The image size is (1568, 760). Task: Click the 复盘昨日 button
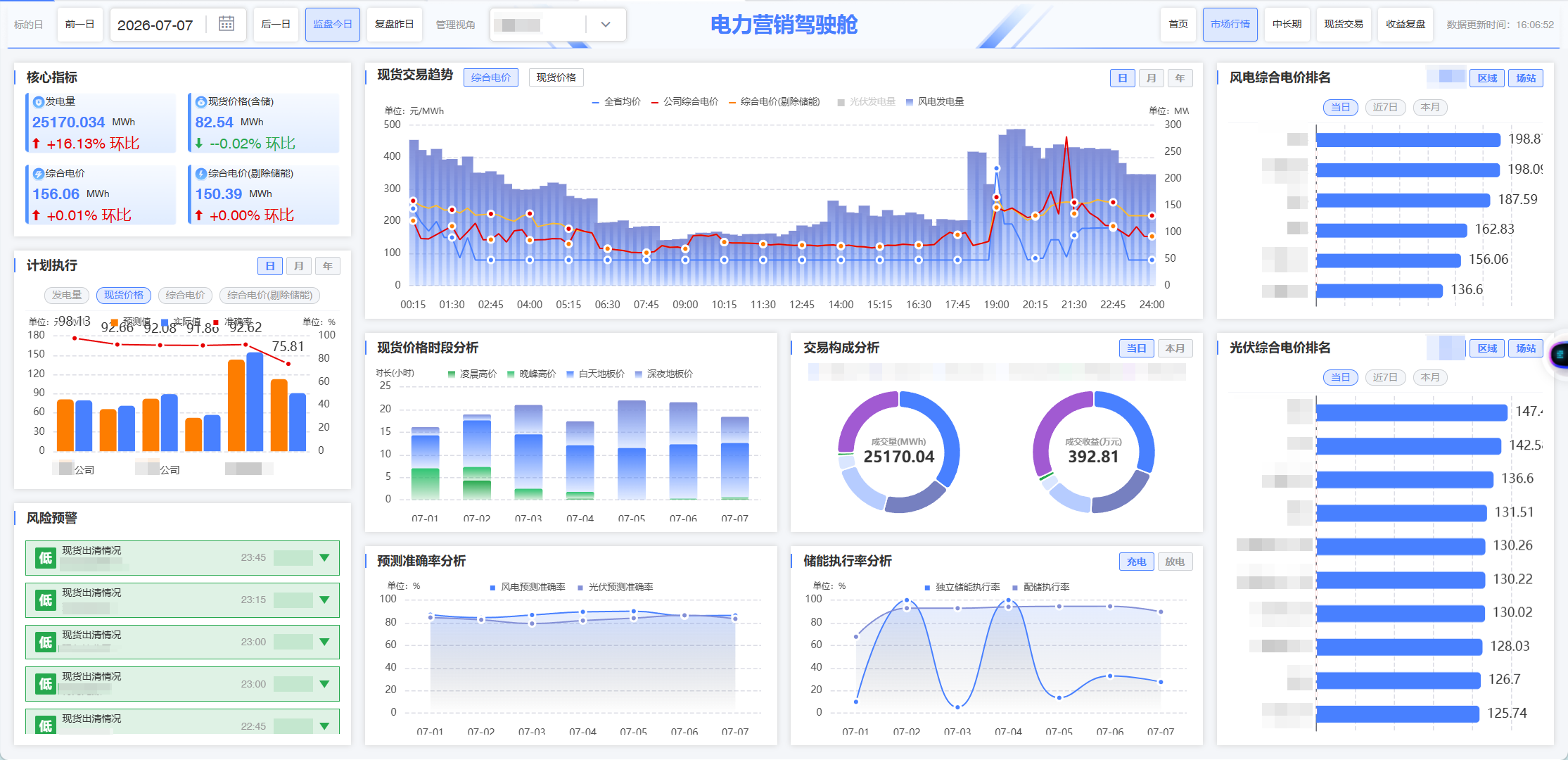point(394,25)
